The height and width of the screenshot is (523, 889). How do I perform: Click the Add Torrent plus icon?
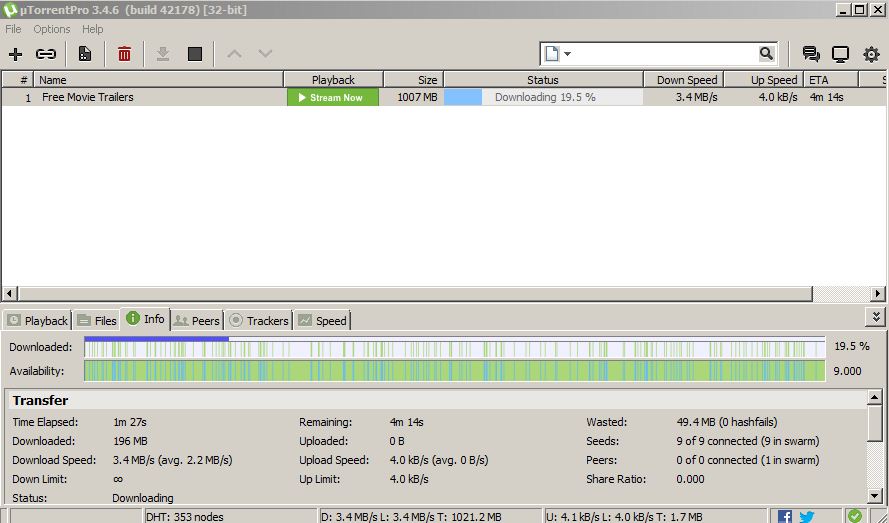[x=15, y=54]
